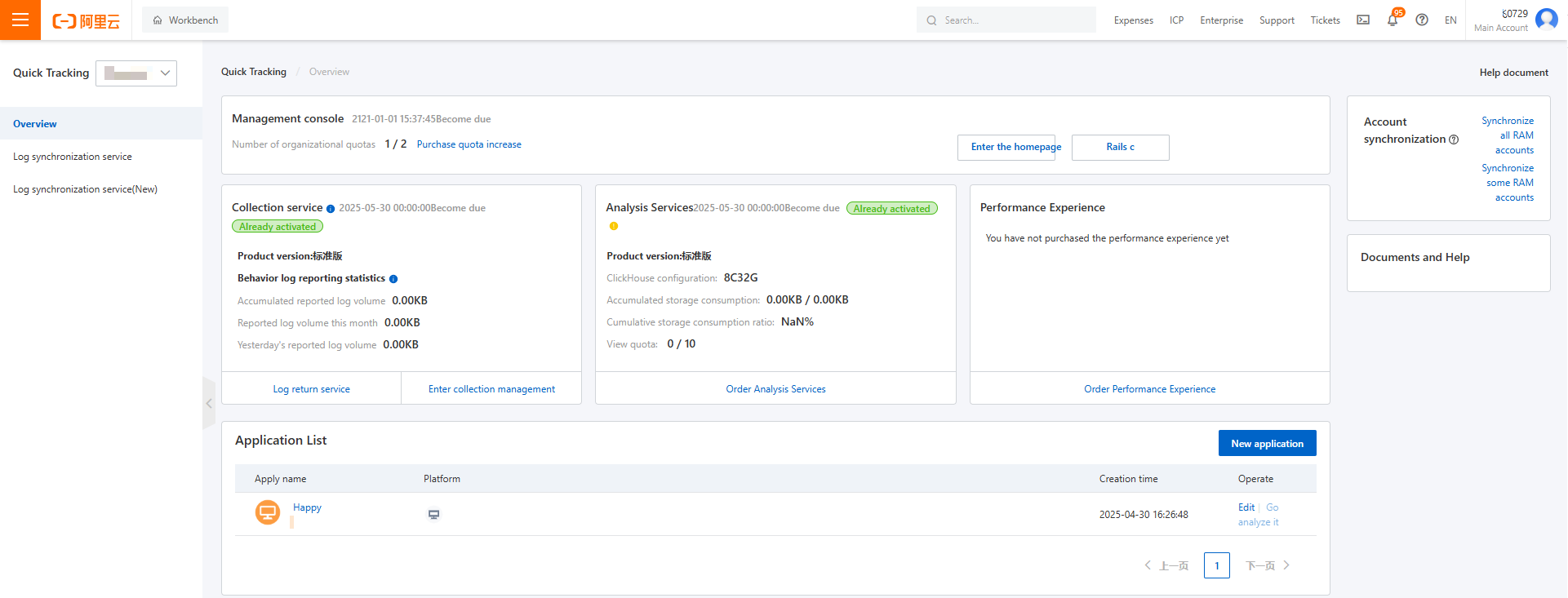The image size is (1568, 598).
Task: Click the Enter the homepage button
Action: click(x=1006, y=148)
